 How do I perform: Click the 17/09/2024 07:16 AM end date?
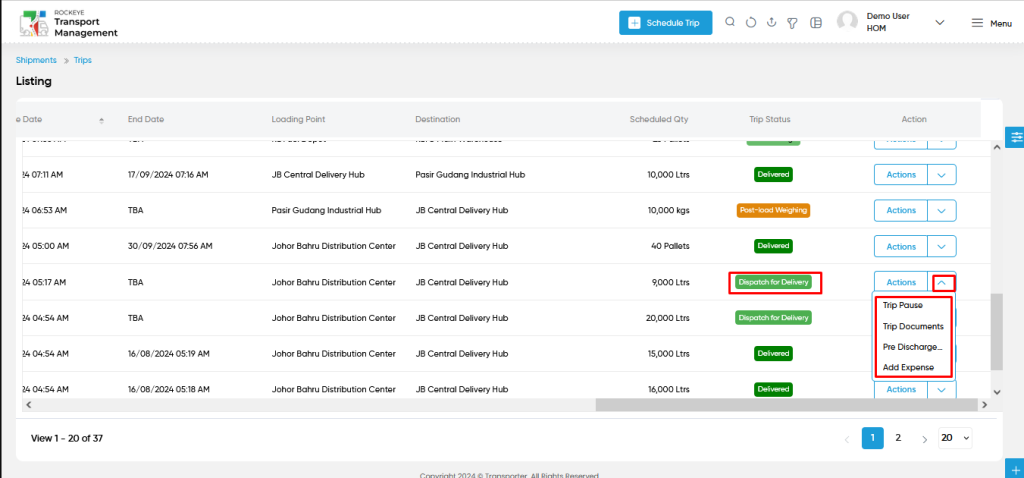coord(168,174)
